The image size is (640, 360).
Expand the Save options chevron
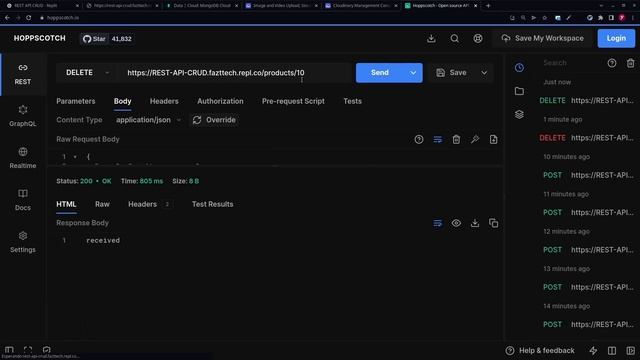pos(484,73)
